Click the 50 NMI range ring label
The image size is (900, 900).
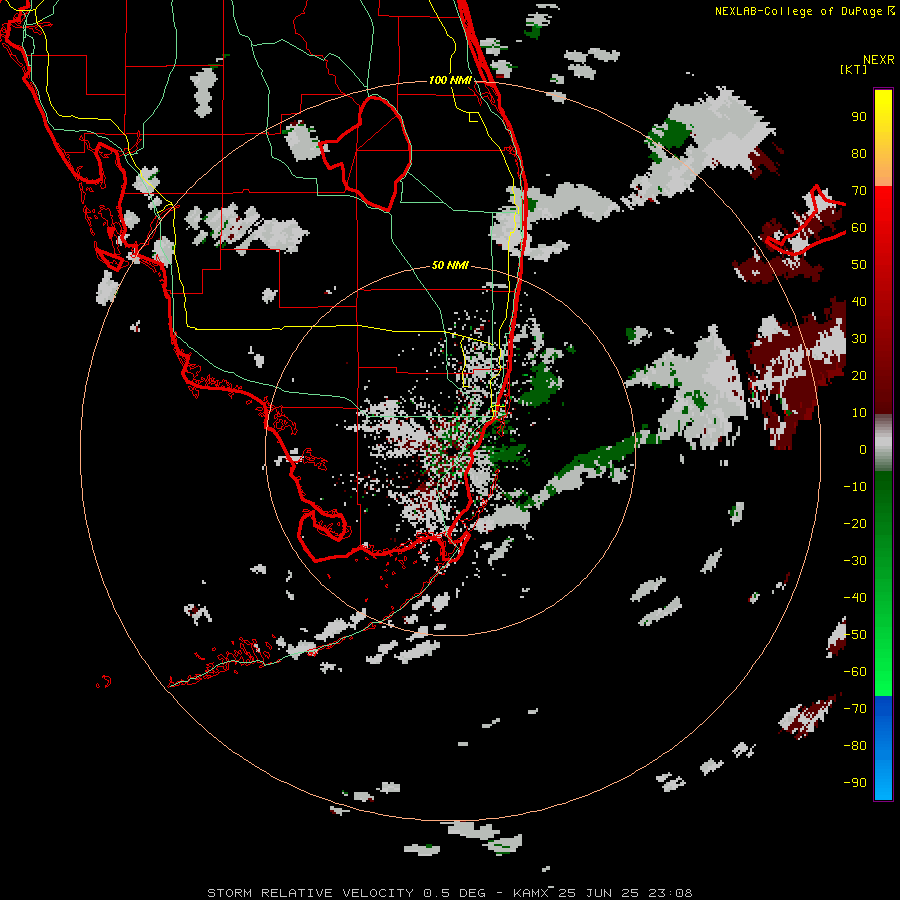tap(449, 265)
